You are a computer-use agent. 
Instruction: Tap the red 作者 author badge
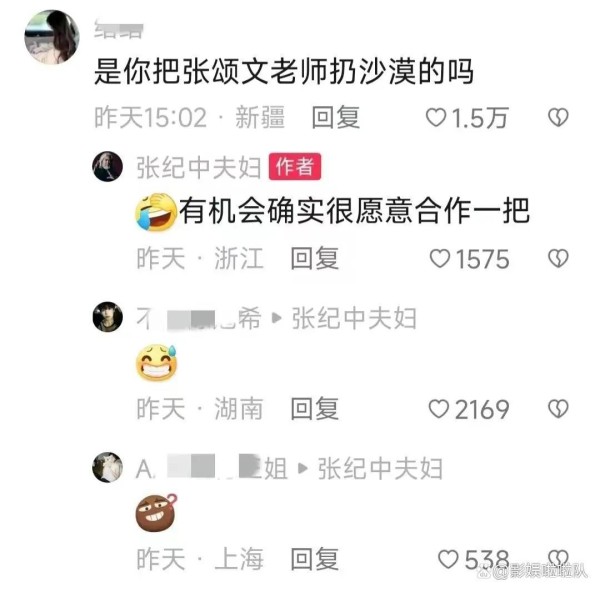point(295,167)
